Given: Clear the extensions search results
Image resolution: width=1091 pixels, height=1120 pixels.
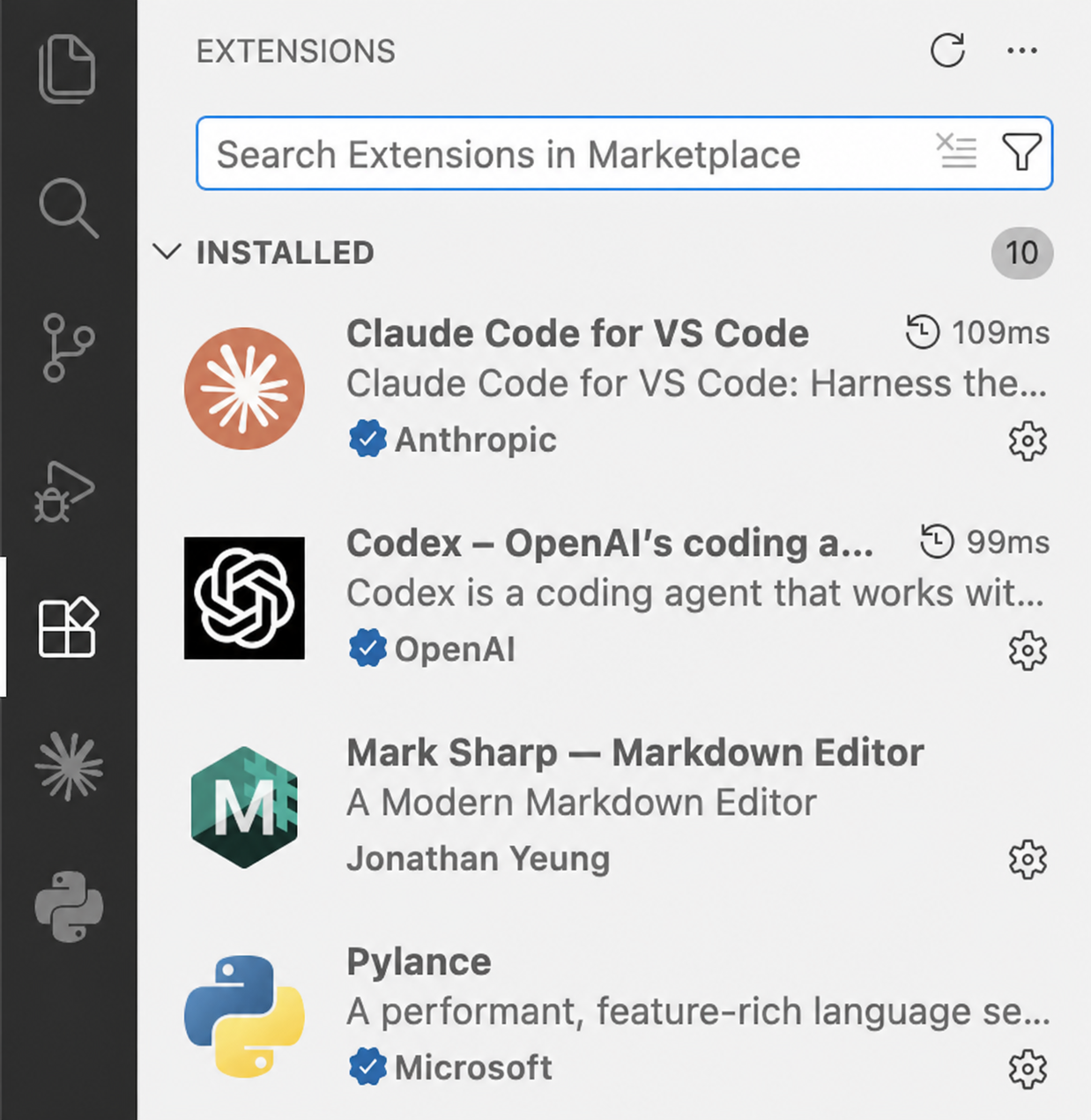Looking at the screenshot, I should (956, 152).
